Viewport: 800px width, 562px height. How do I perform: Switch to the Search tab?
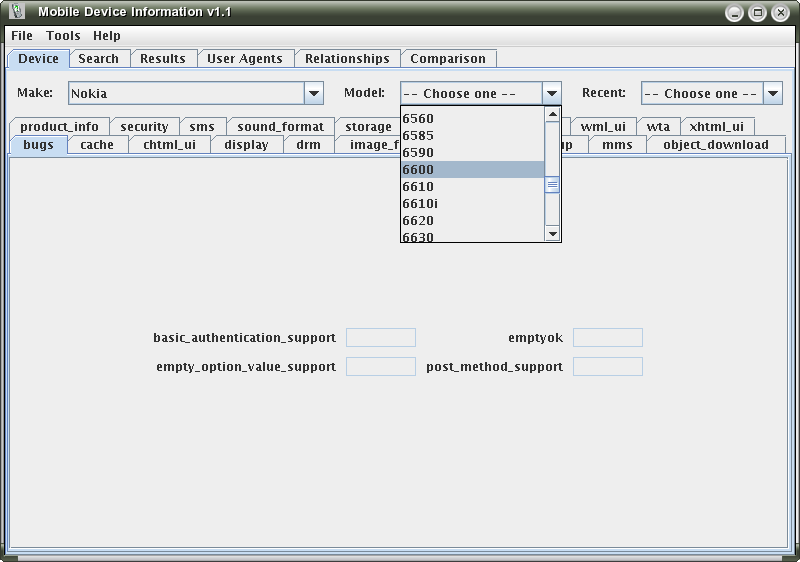[99, 59]
